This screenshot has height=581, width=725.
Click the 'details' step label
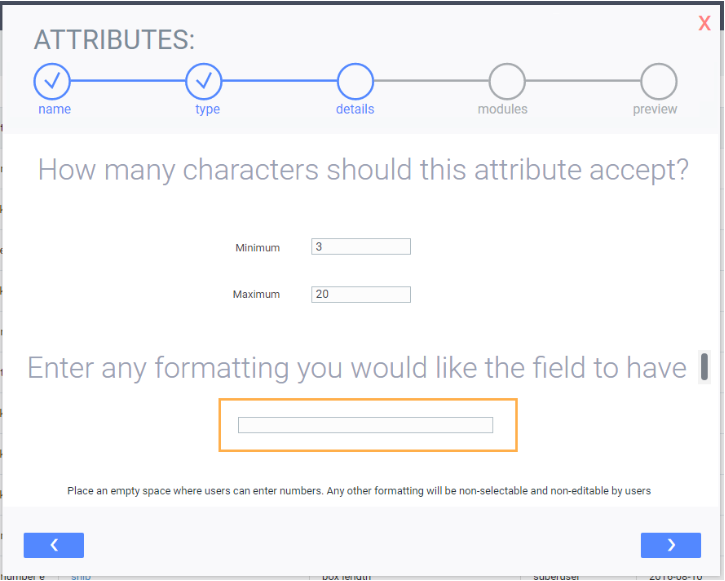355,109
